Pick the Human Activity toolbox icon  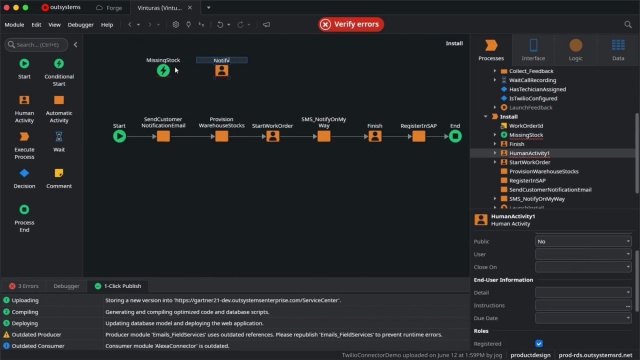pyautogui.click(x=24, y=100)
